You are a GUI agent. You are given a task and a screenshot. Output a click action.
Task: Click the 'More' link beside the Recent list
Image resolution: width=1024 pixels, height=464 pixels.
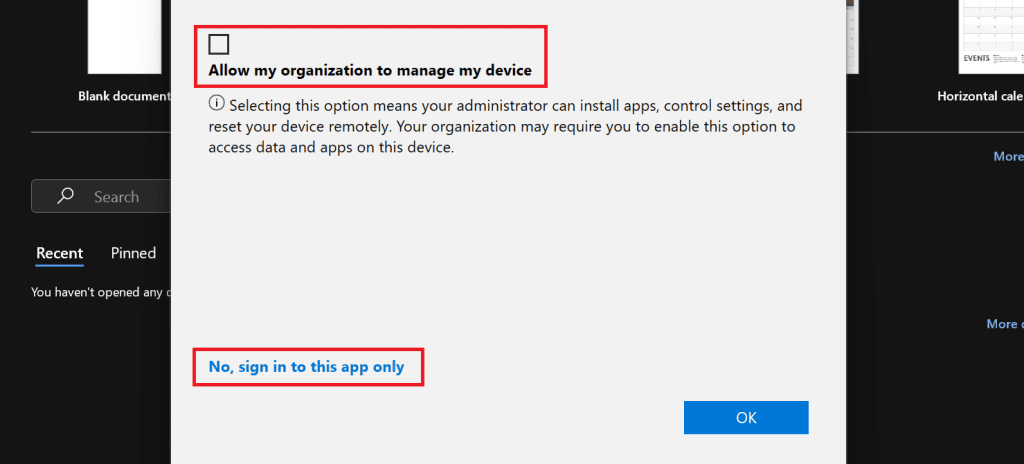(1003, 324)
